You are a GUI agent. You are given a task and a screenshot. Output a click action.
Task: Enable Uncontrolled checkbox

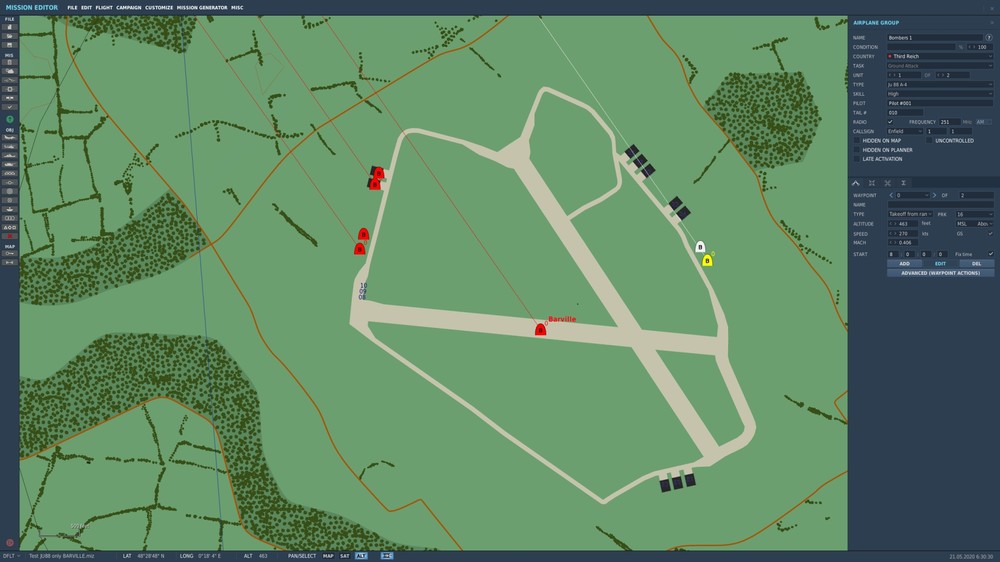[x=929, y=140]
